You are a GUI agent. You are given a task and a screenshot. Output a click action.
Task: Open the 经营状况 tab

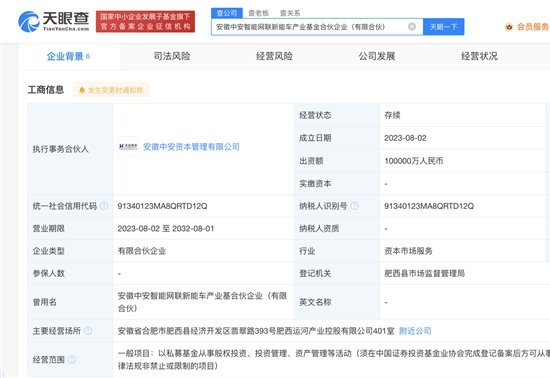(x=479, y=56)
